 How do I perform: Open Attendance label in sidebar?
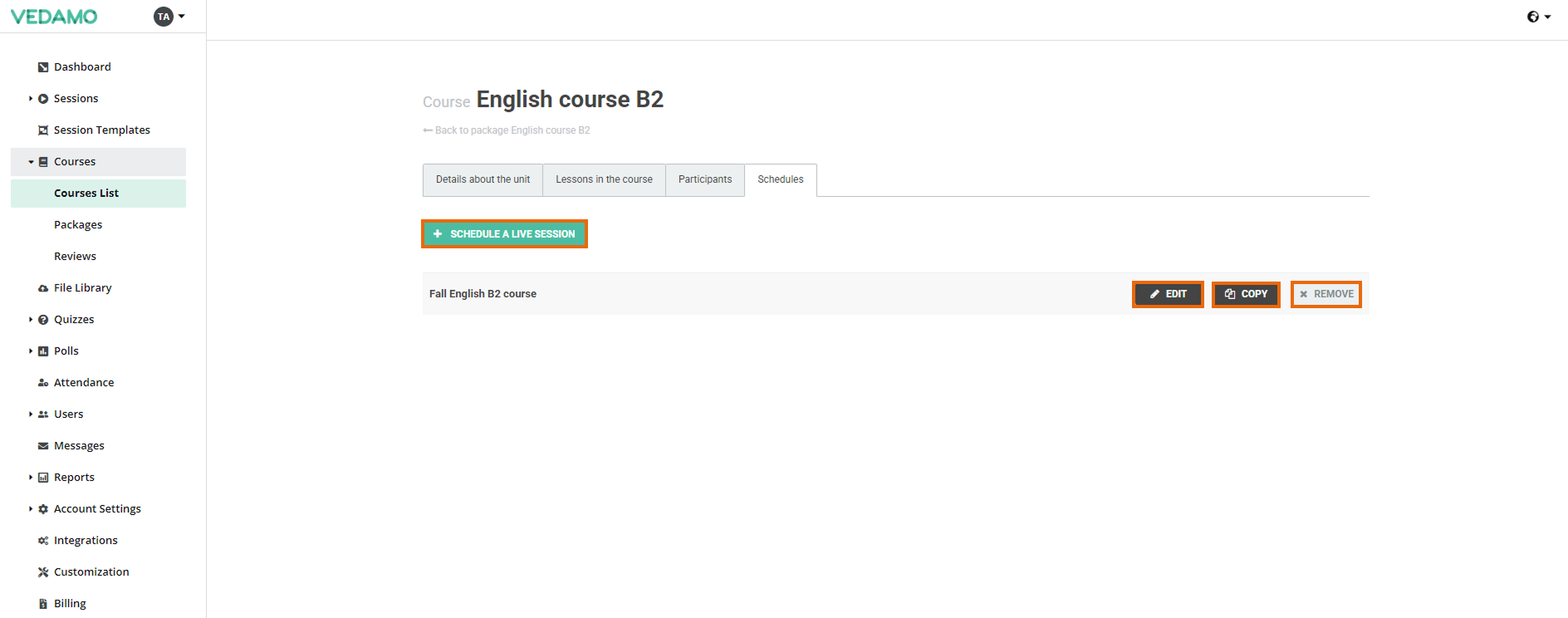[x=84, y=383]
